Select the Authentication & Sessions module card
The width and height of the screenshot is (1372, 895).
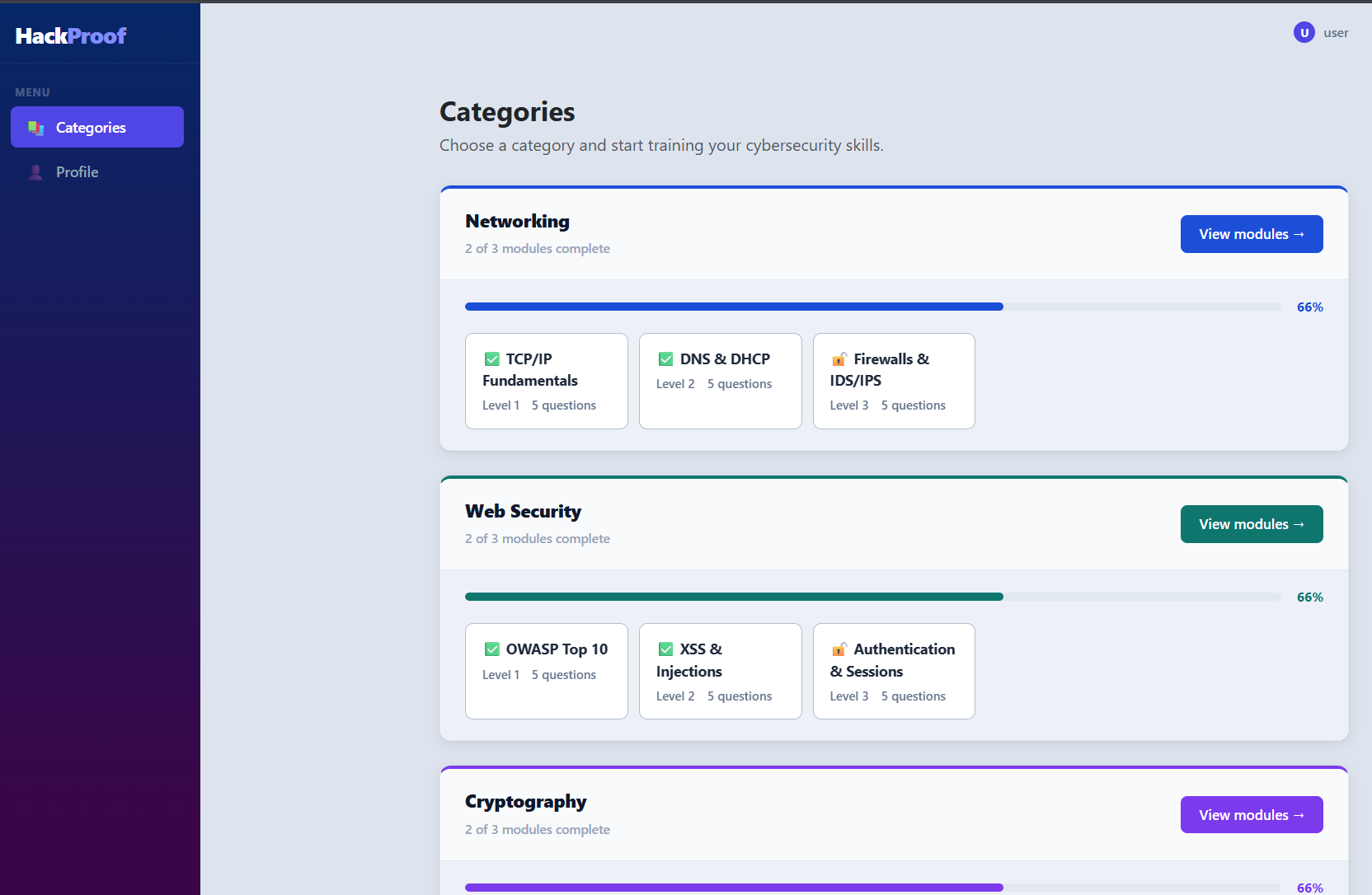[x=894, y=671]
